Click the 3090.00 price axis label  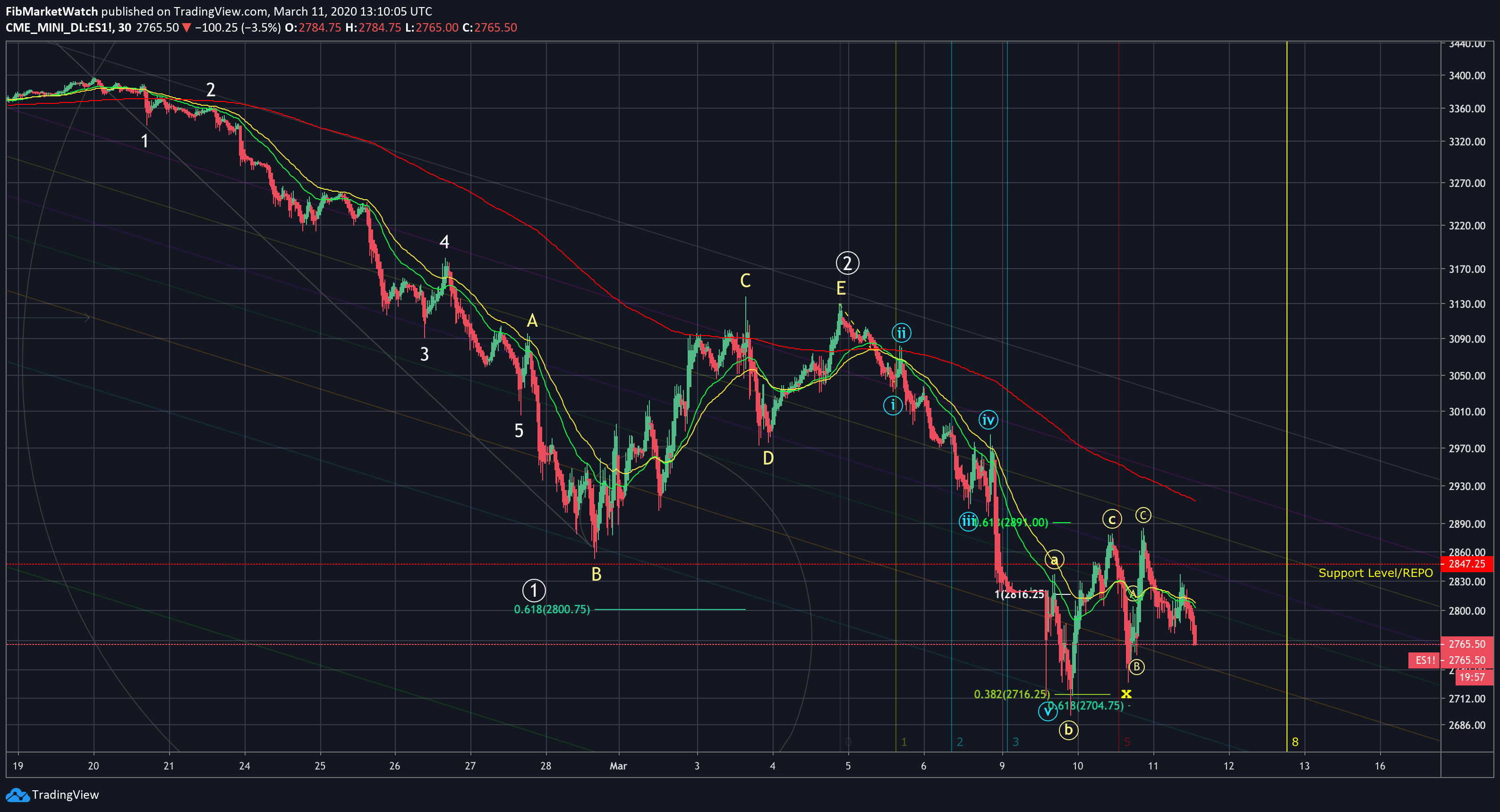(1467, 339)
